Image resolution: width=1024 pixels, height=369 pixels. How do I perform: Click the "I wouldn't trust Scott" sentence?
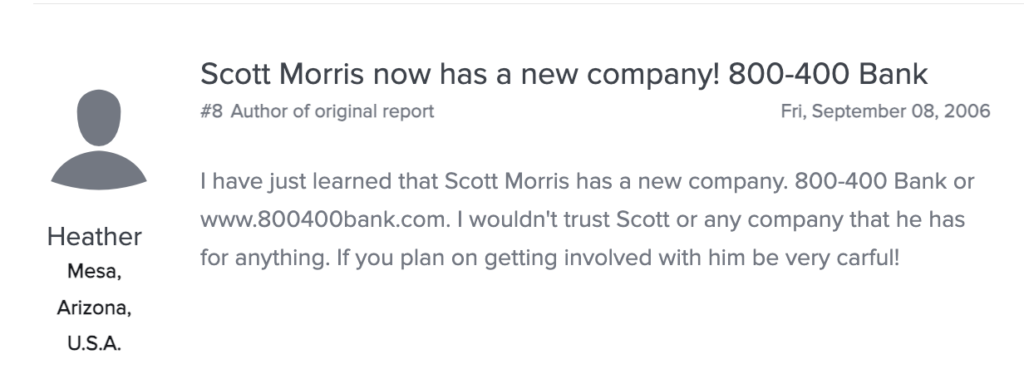click(x=563, y=219)
